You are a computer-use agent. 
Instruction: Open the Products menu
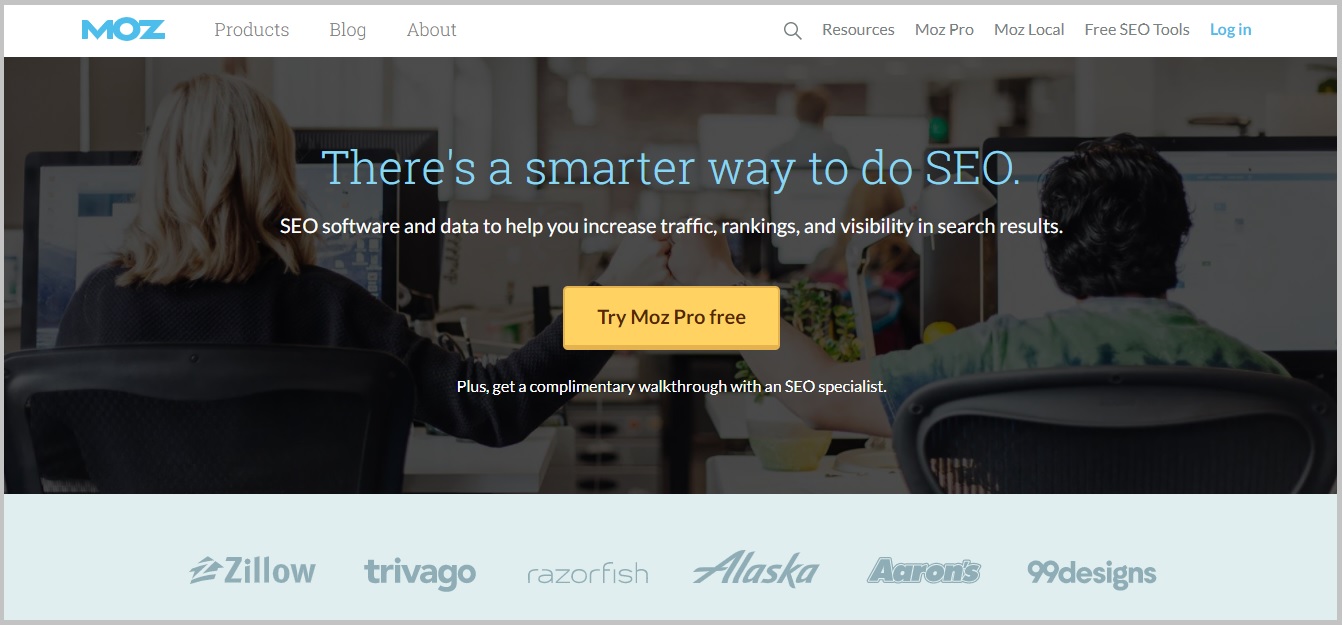[252, 30]
